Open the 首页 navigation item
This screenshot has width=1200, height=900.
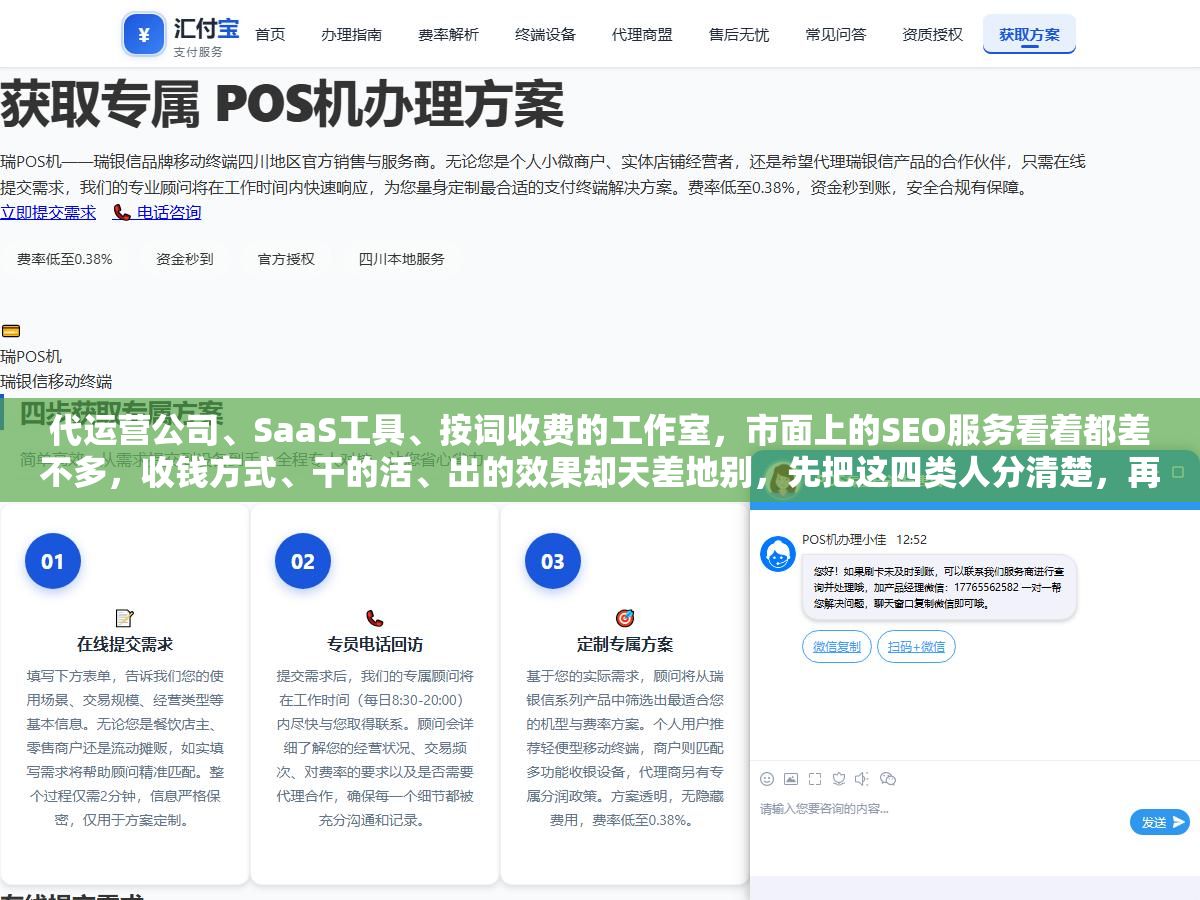[270, 34]
